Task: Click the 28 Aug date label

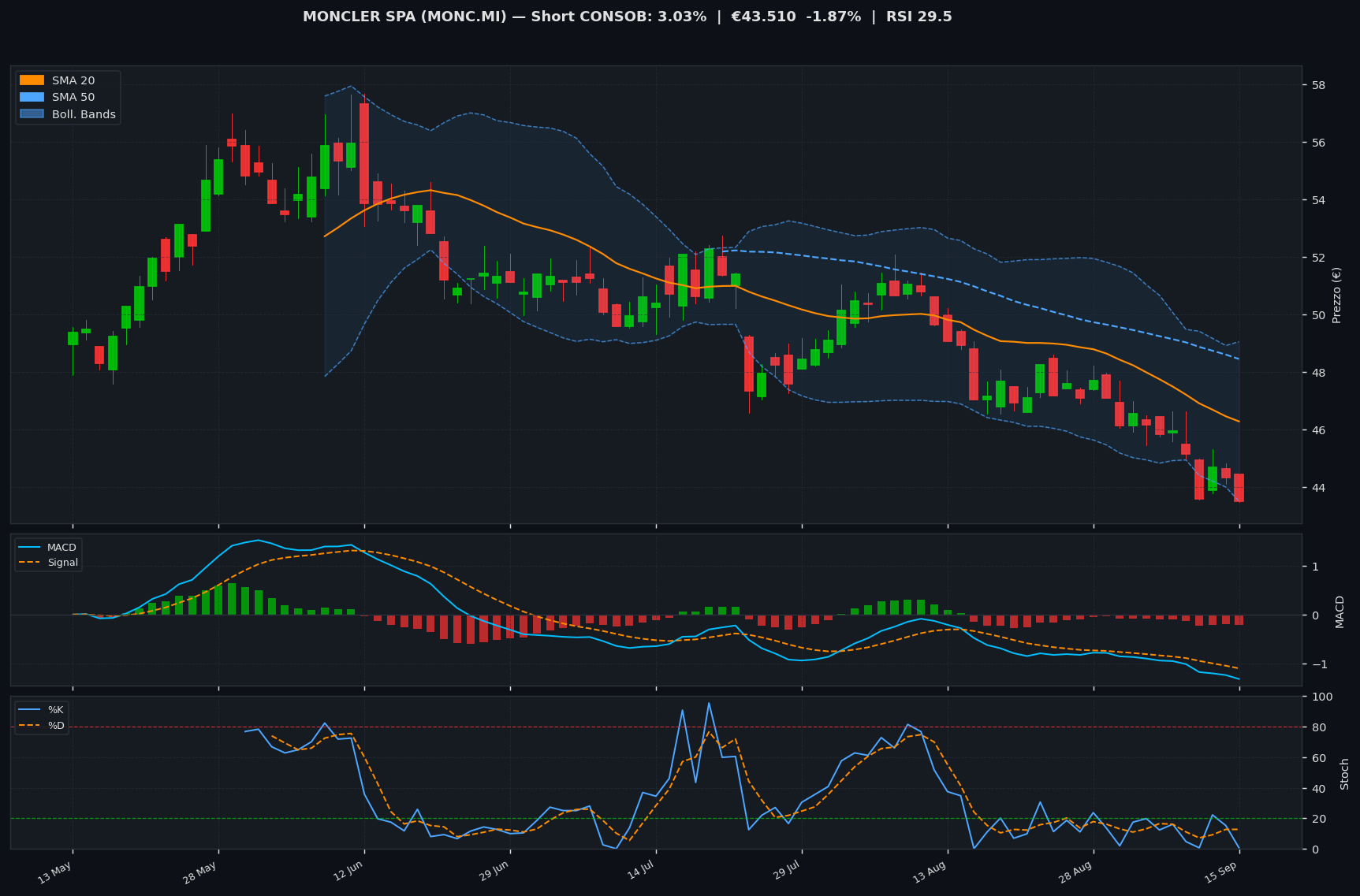Action: coord(1075,872)
